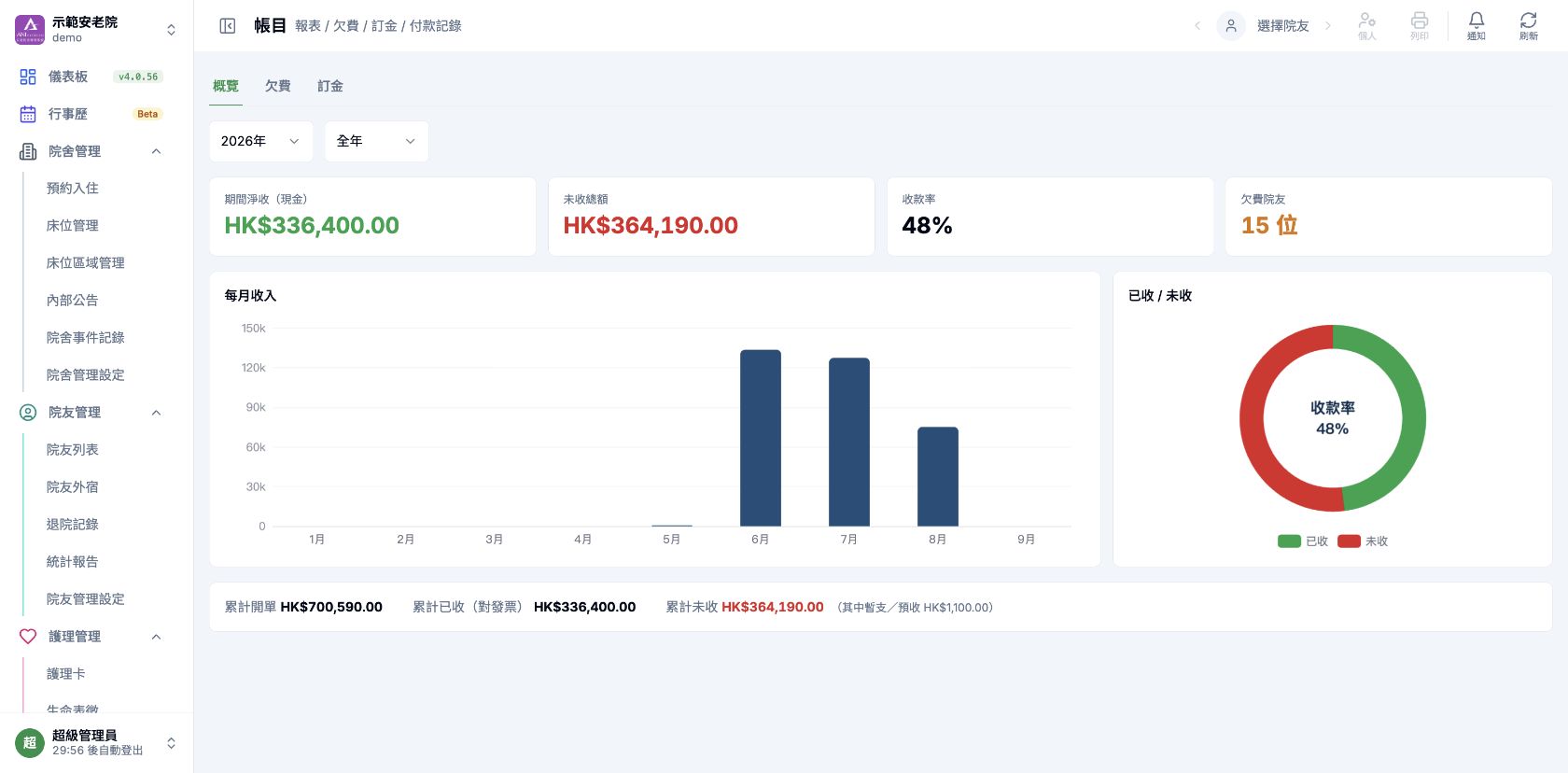
Task: Open the 示範安老院 facility switcher
Action: click(x=171, y=30)
